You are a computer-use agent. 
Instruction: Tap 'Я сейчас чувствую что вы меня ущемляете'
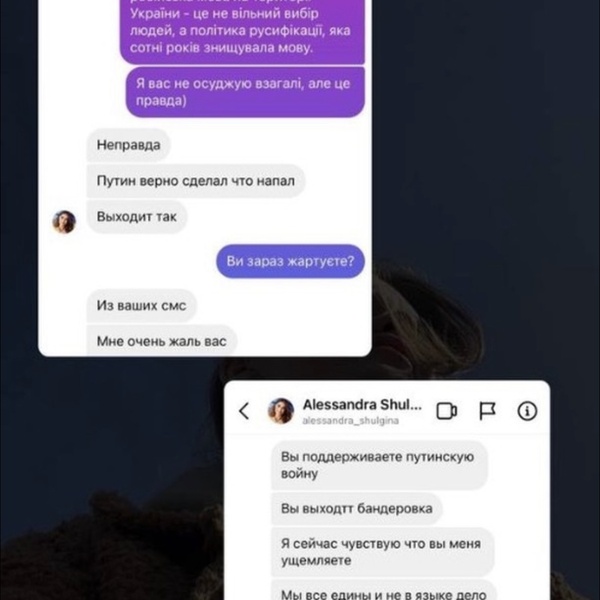coord(383,552)
